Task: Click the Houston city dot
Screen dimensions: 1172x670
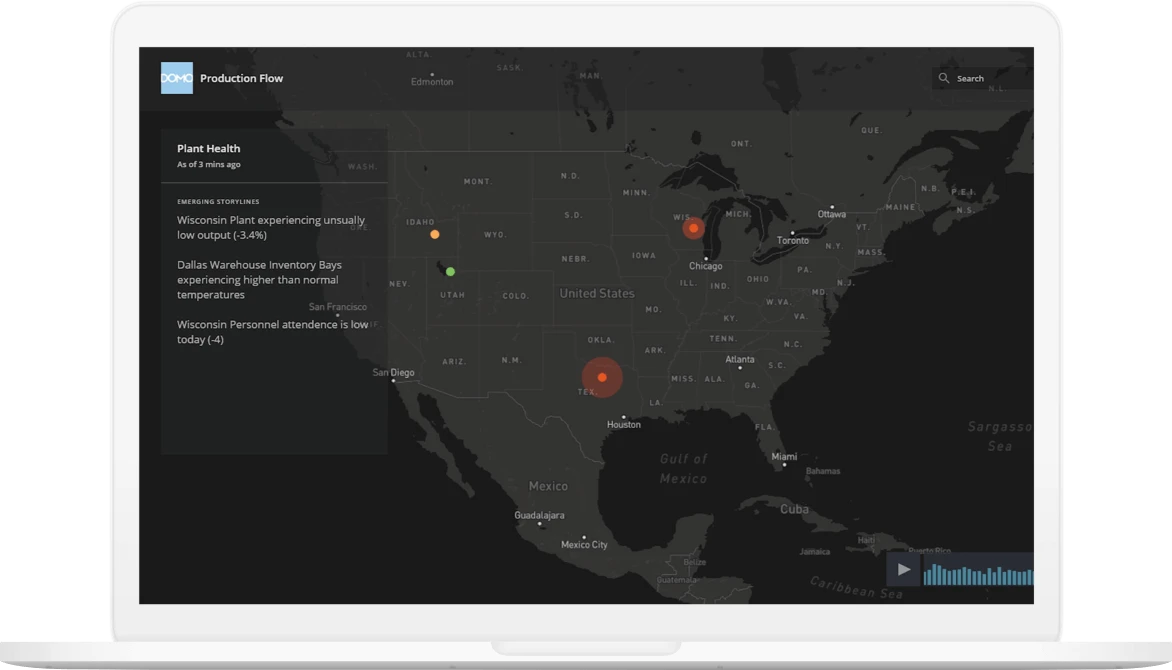Action: [624, 415]
